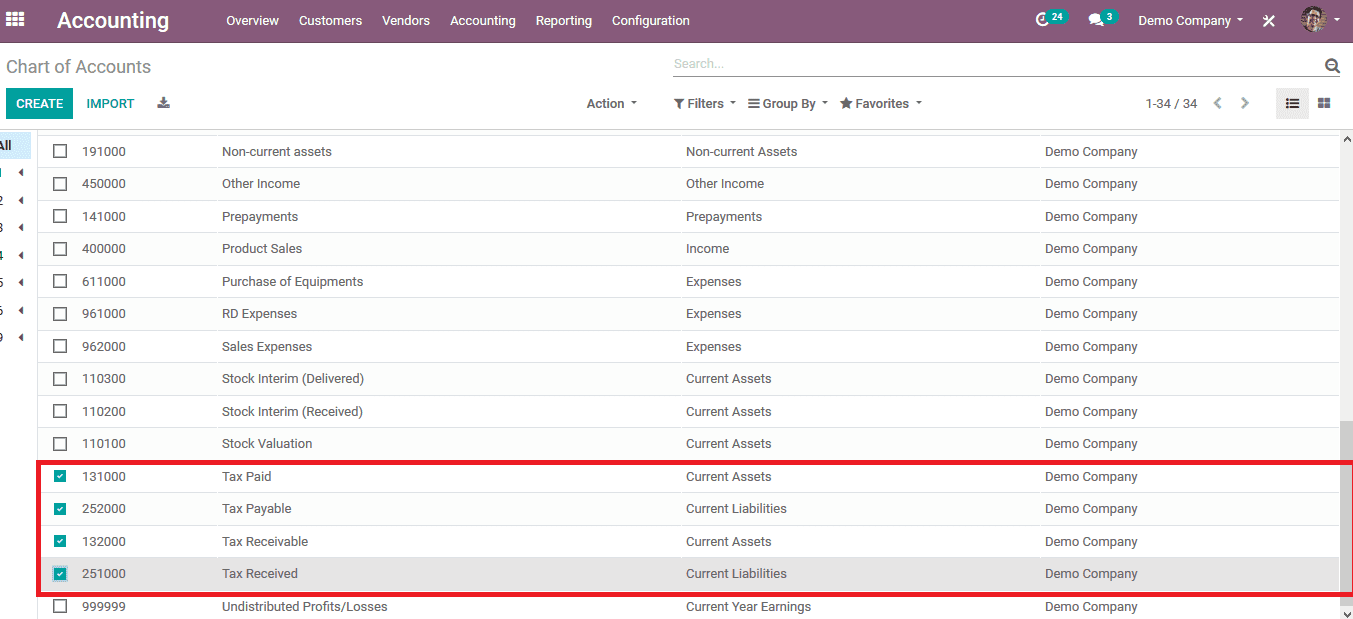Open the Action dropdown

pyautogui.click(x=611, y=103)
